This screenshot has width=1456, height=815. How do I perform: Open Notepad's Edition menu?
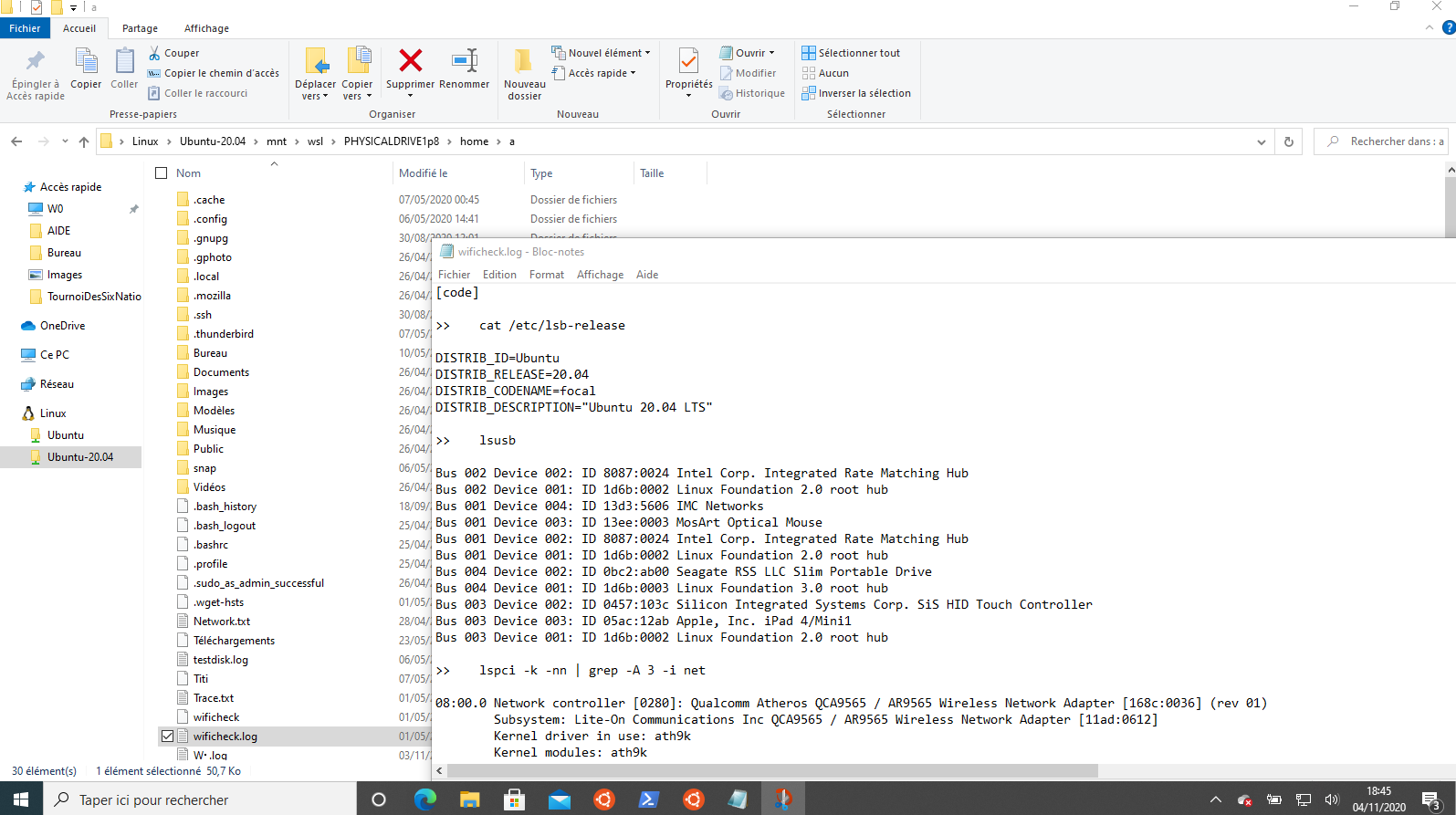point(499,275)
